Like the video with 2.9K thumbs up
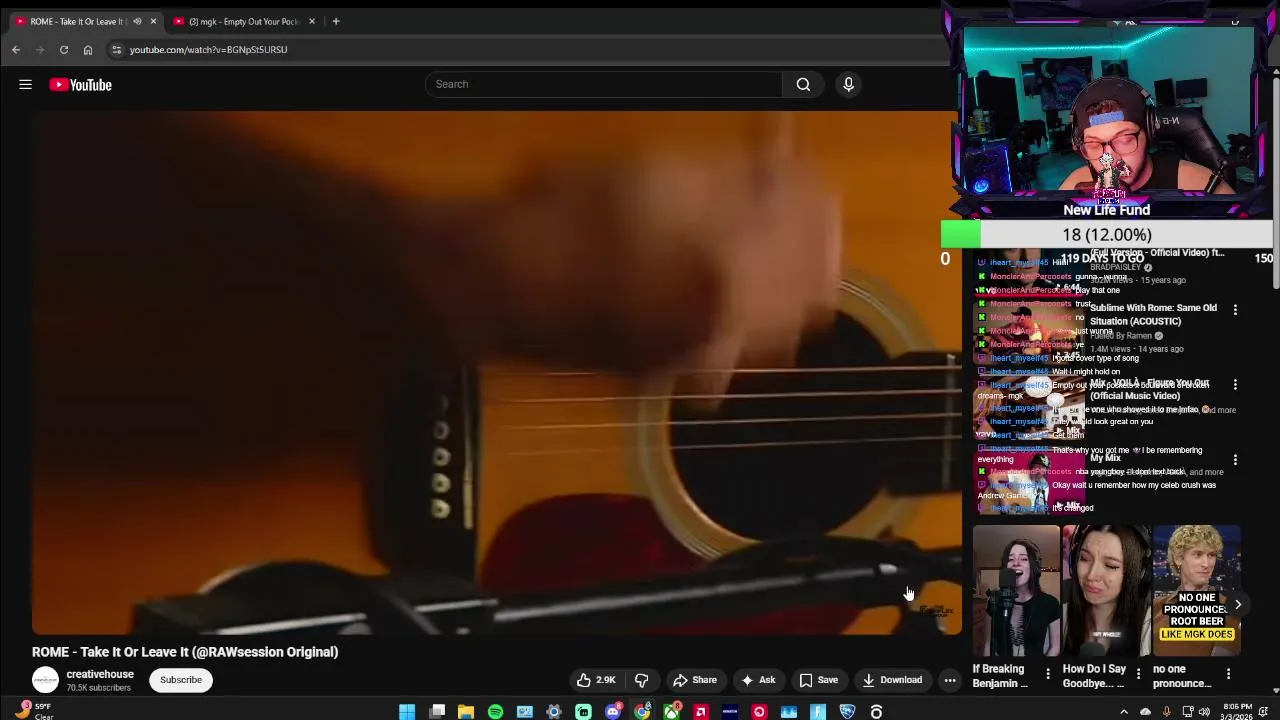Viewport: 1280px width, 720px height. [596, 680]
